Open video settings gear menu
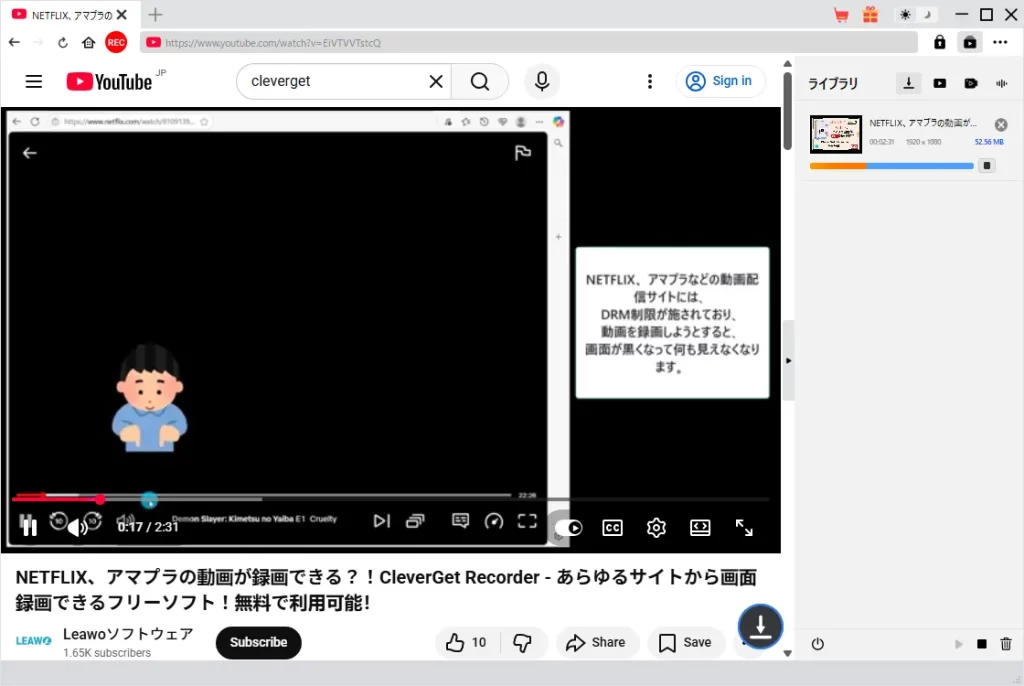This screenshot has height=686, width=1024. [656, 528]
